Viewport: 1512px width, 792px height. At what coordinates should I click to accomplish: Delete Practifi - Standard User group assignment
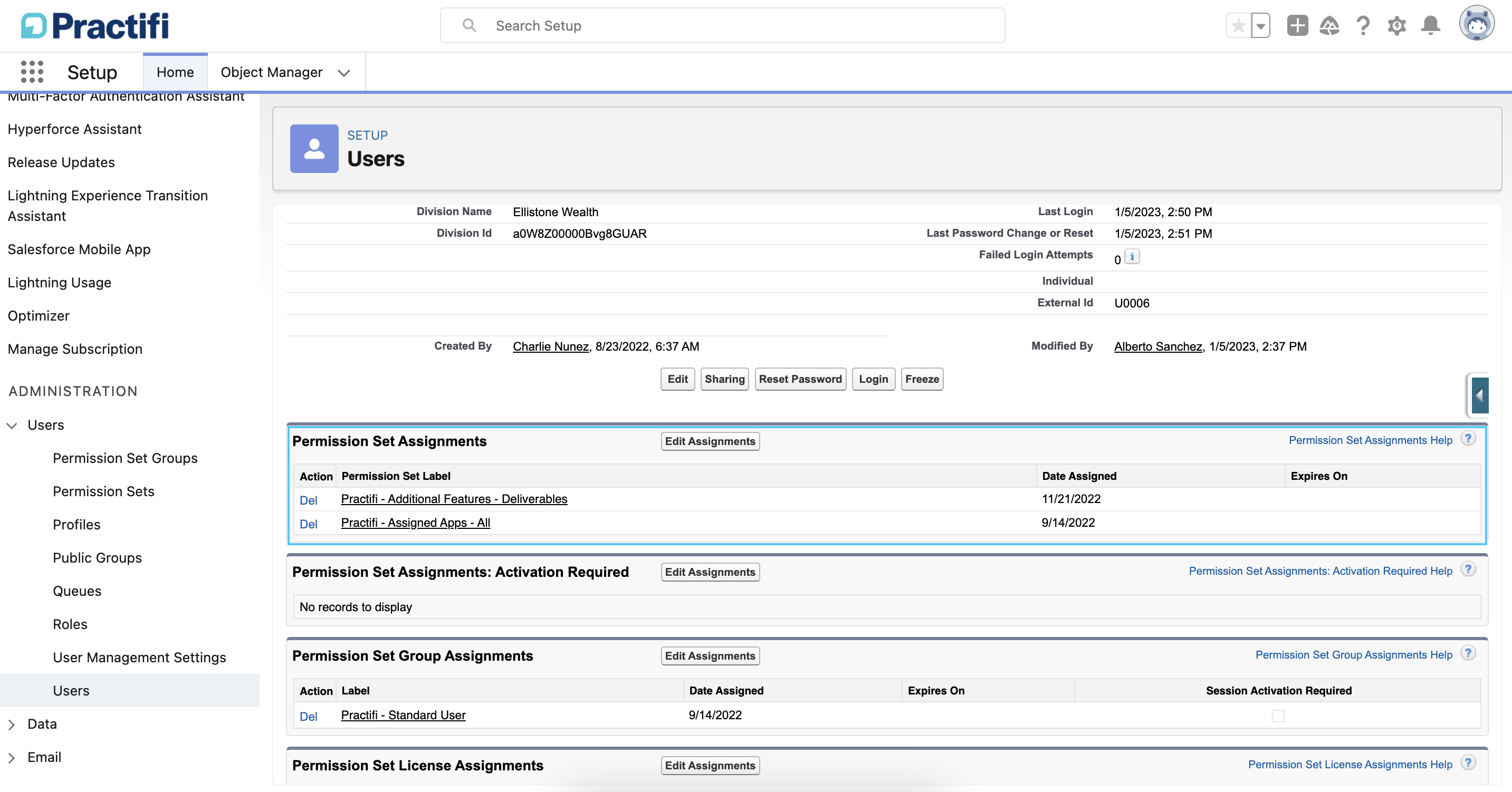(x=308, y=716)
